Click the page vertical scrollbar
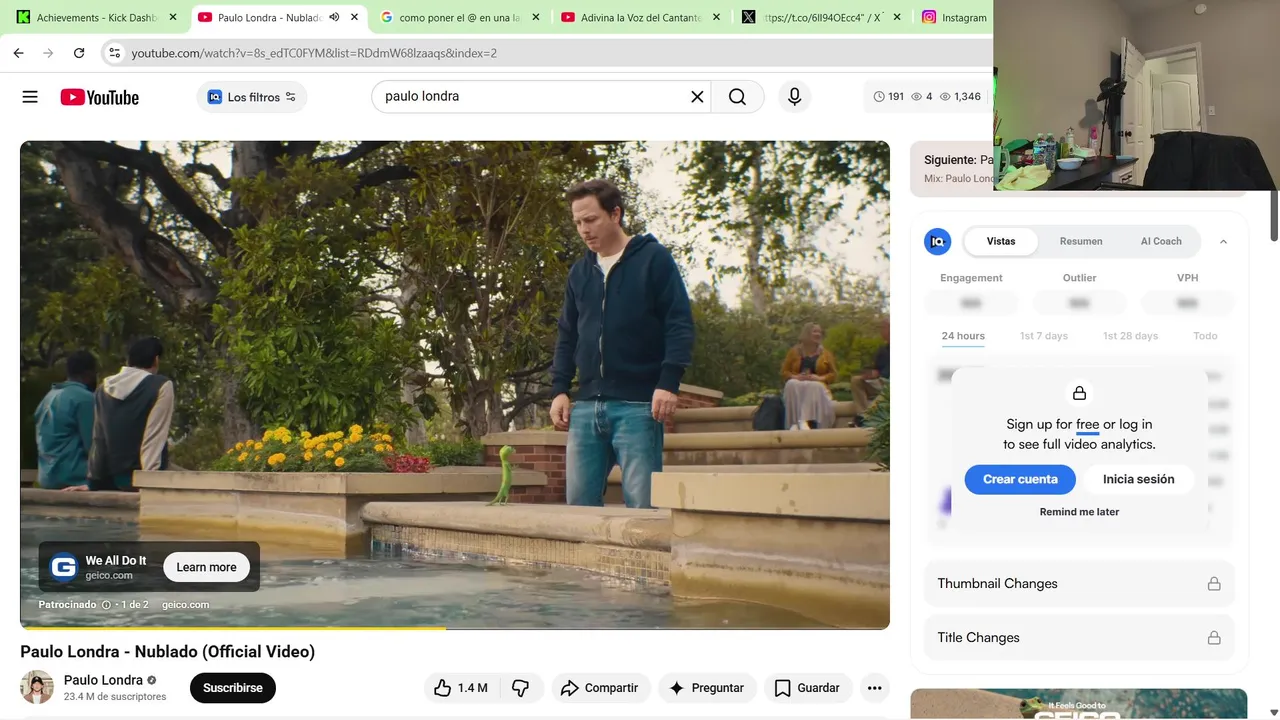Viewport: 1280px width, 720px height. pos(1273,215)
